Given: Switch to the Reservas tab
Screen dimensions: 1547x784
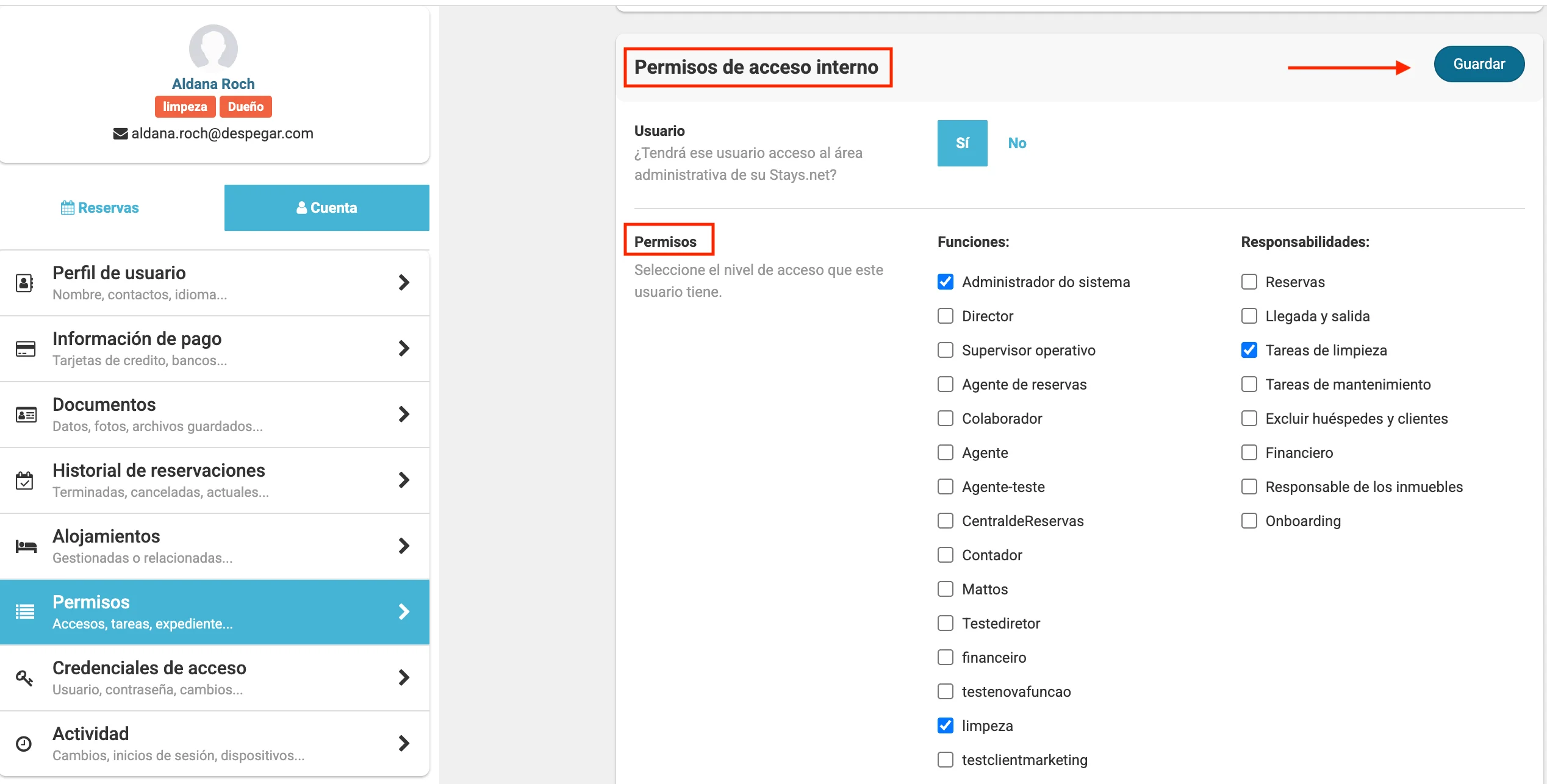Looking at the screenshot, I should (100, 208).
